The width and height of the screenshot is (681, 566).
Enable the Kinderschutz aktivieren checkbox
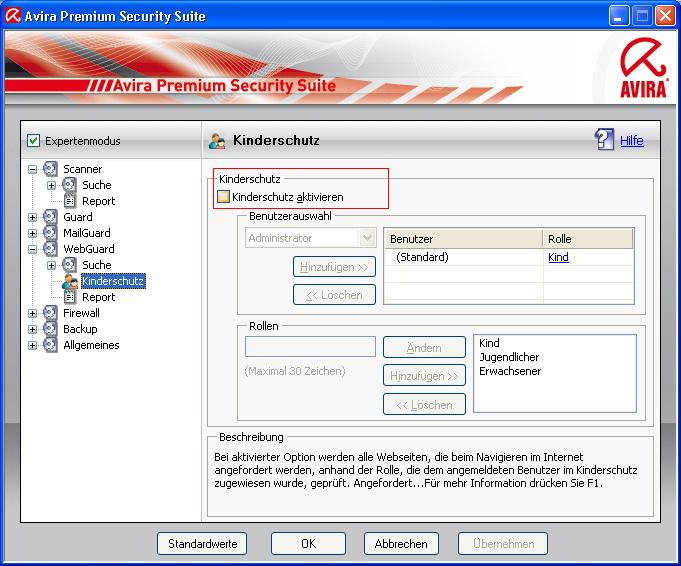coord(223,196)
